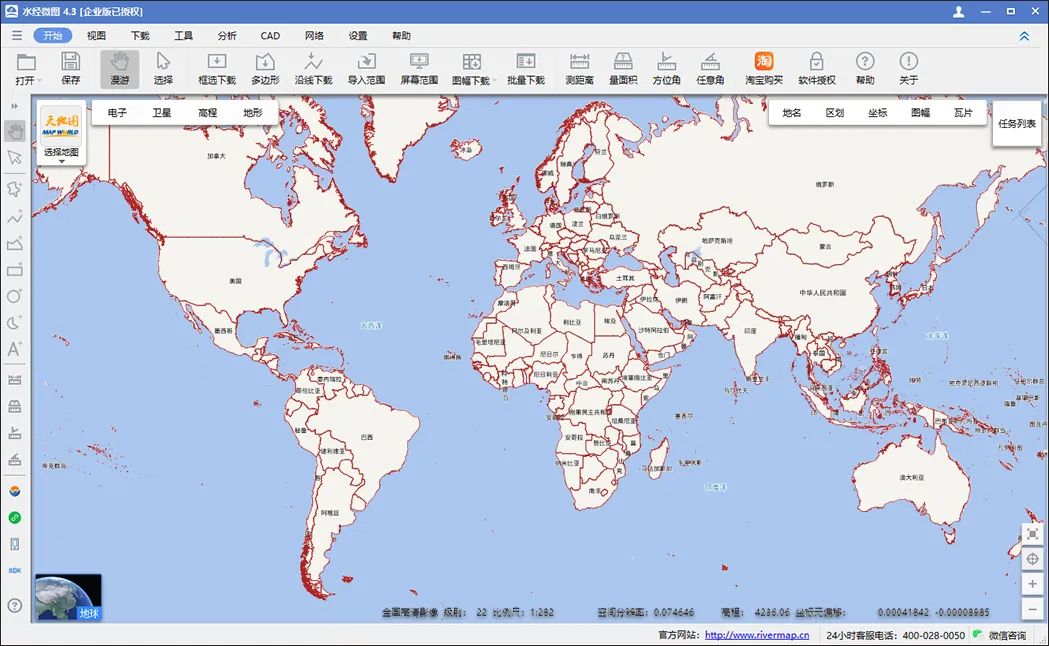The height and width of the screenshot is (646, 1049).
Task: Open the 视图 menu tab
Action: click(x=96, y=35)
